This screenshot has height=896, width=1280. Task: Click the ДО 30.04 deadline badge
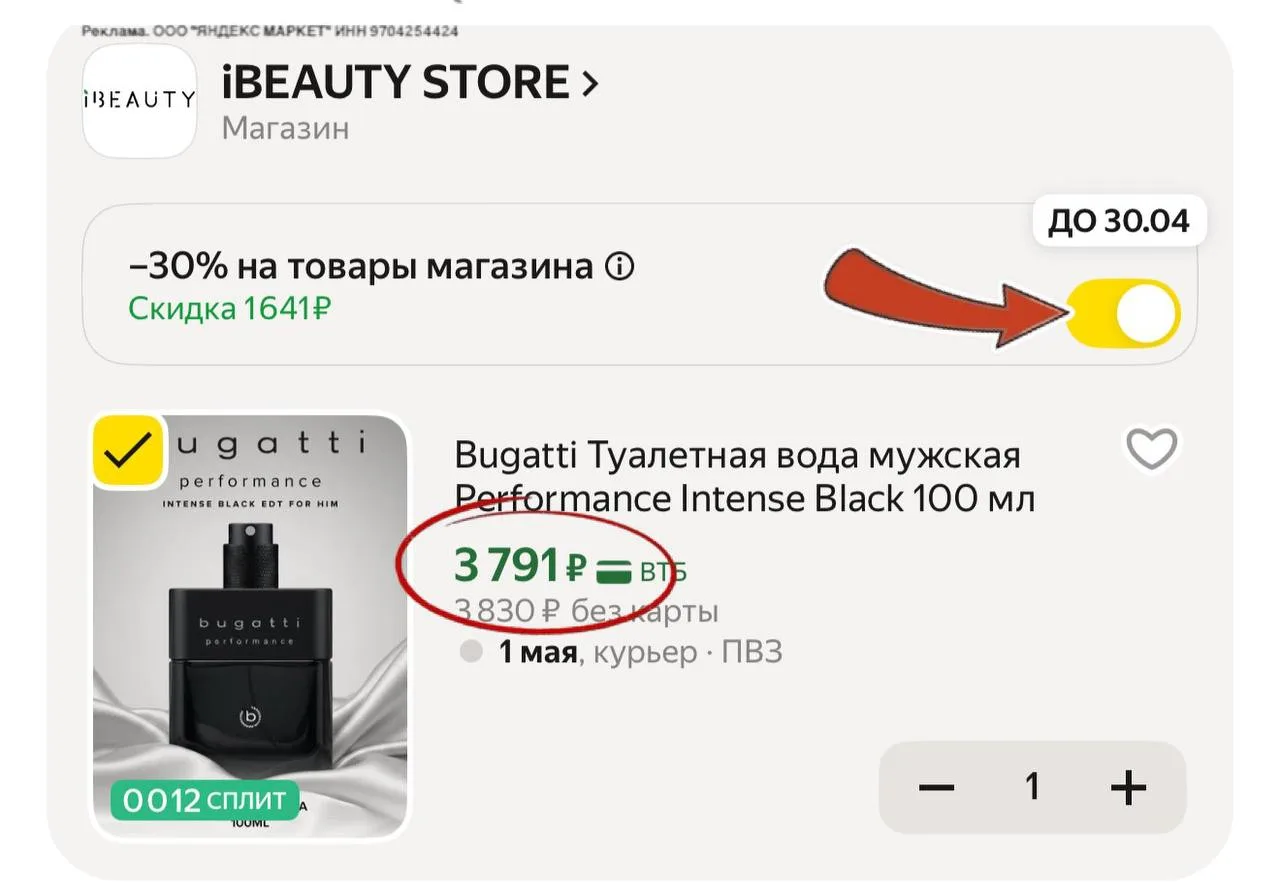[x=1119, y=221]
